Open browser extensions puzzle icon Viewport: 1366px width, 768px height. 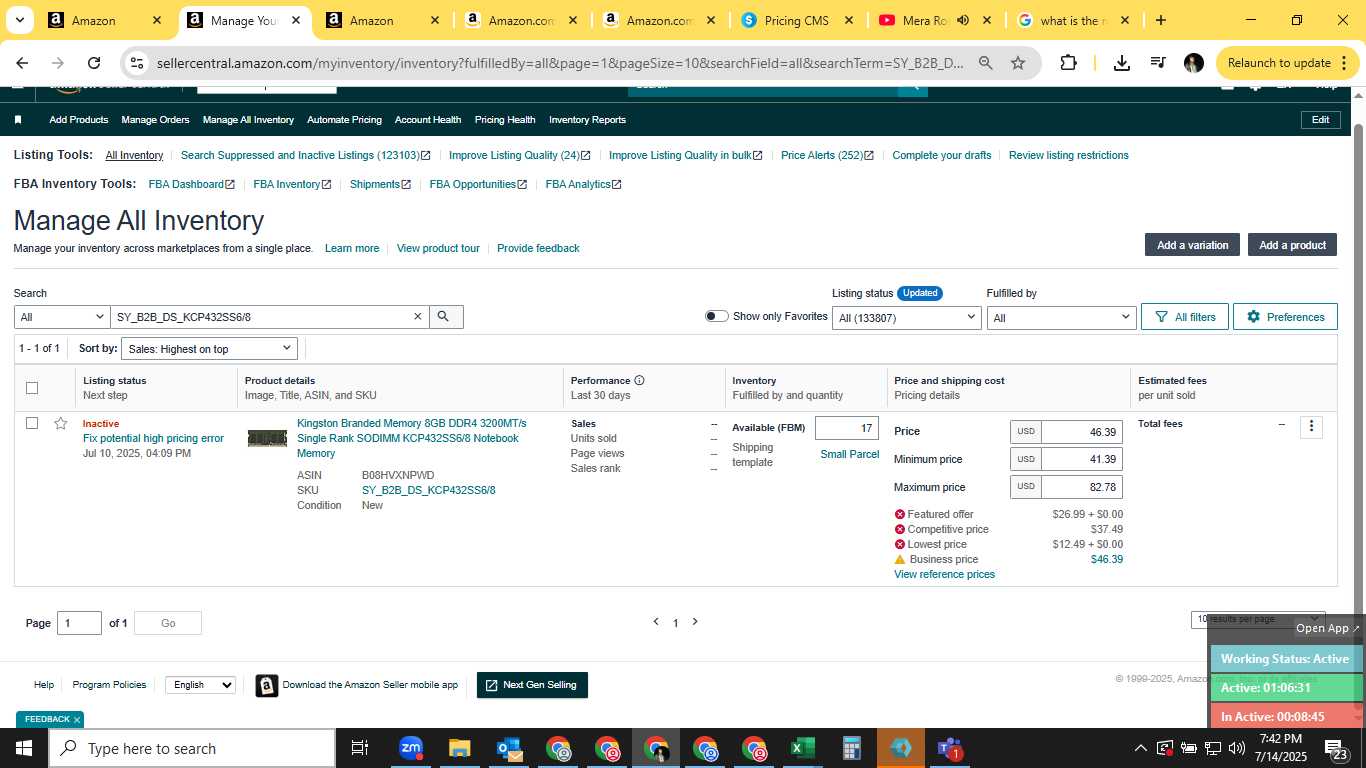point(1068,63)
